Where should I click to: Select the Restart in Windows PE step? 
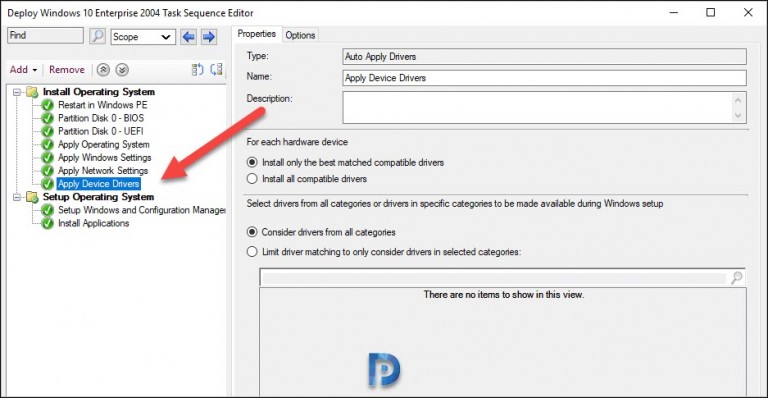[102, 105]
